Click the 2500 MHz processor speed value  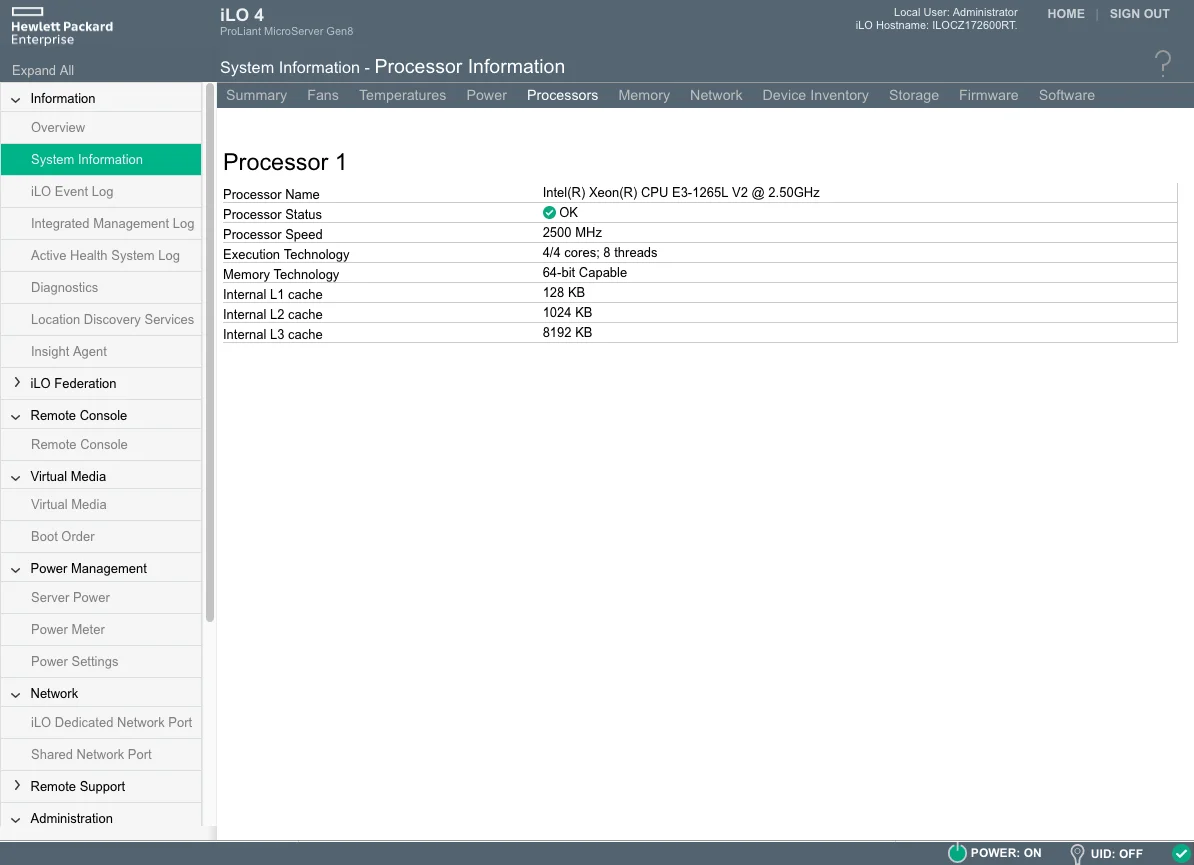[x=572, y=233]
